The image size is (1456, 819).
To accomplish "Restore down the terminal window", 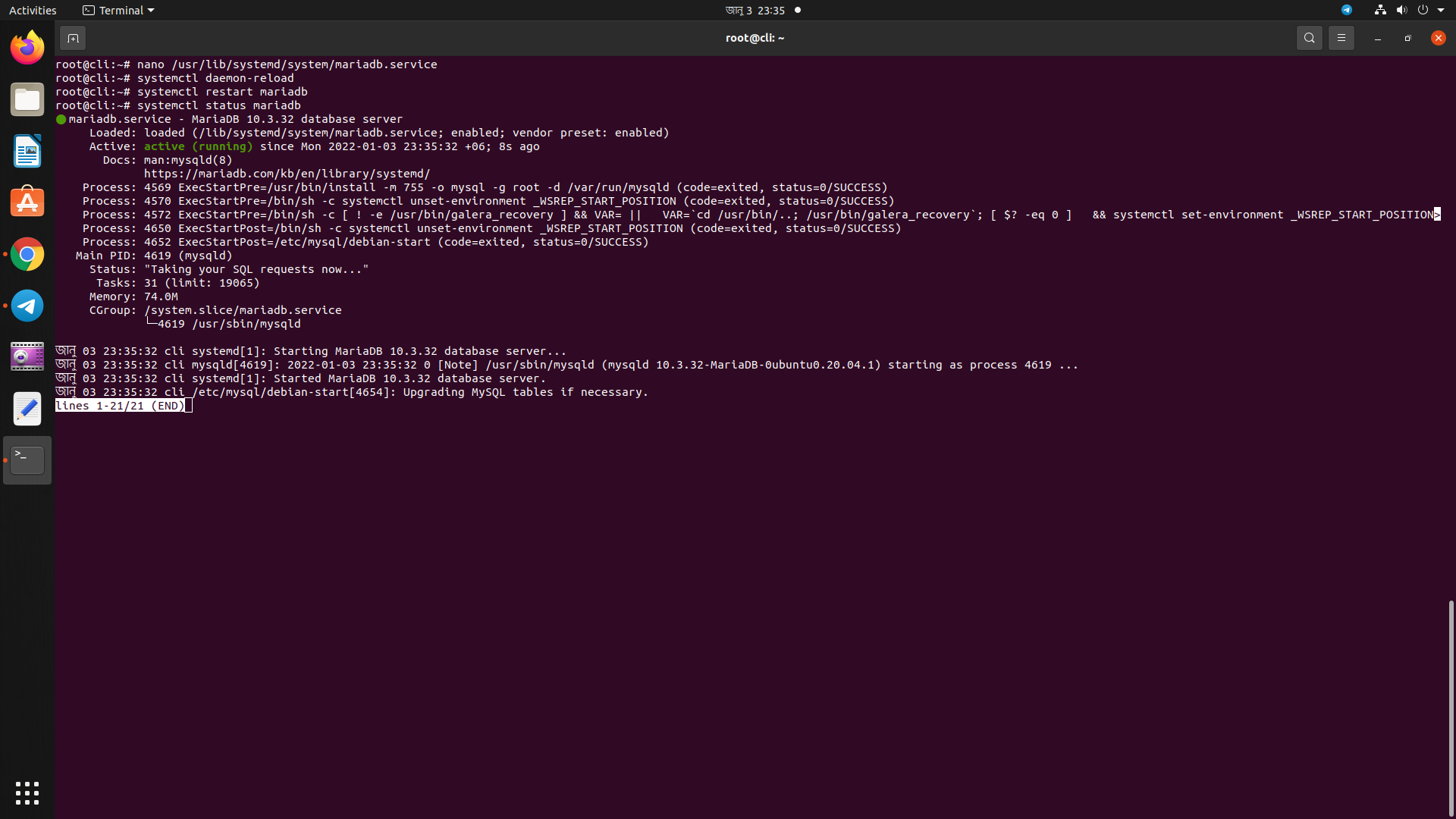I will 1407,38.
